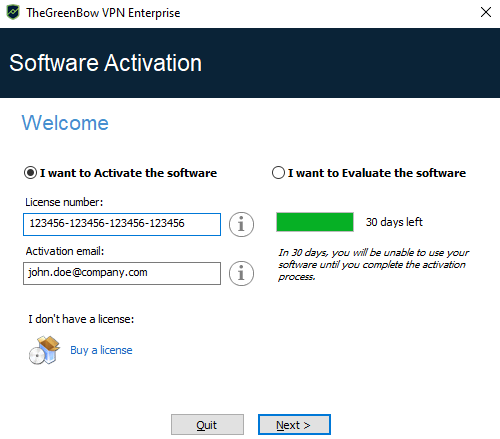Viewport: 500px width, 439px height.
Task: Click the 'I don't have a license:' text
Action: (x=81, y=319)
